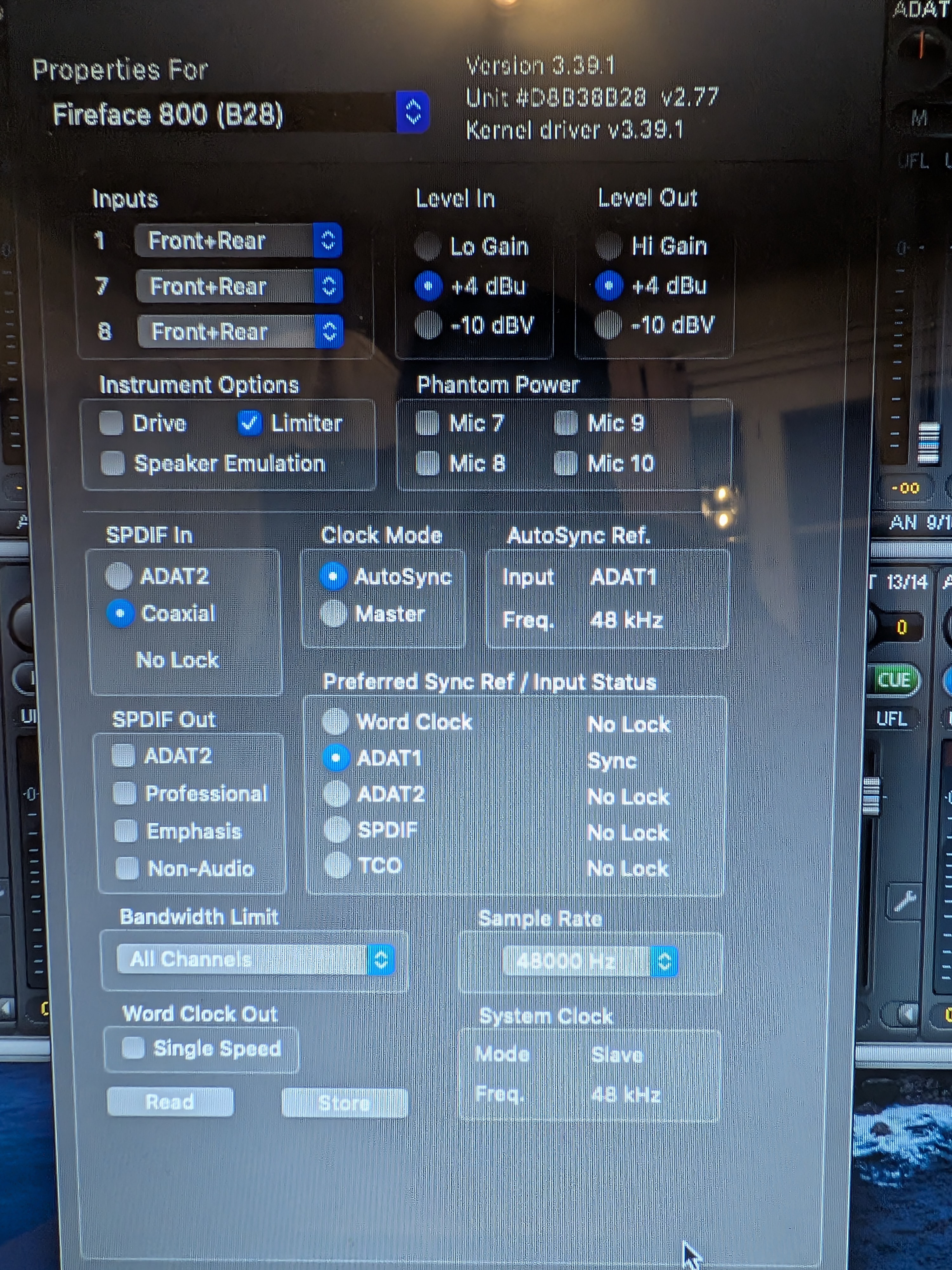This screenshot has width=952, height=1270.
Task: Set Clock Mode to Master
Action: pos(334,614)
